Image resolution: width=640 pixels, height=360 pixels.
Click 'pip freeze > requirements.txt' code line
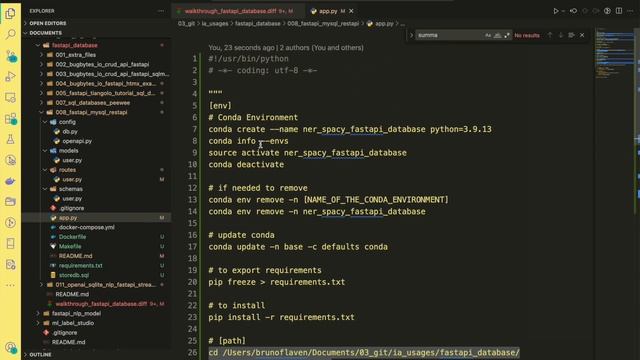coord(276,282)
